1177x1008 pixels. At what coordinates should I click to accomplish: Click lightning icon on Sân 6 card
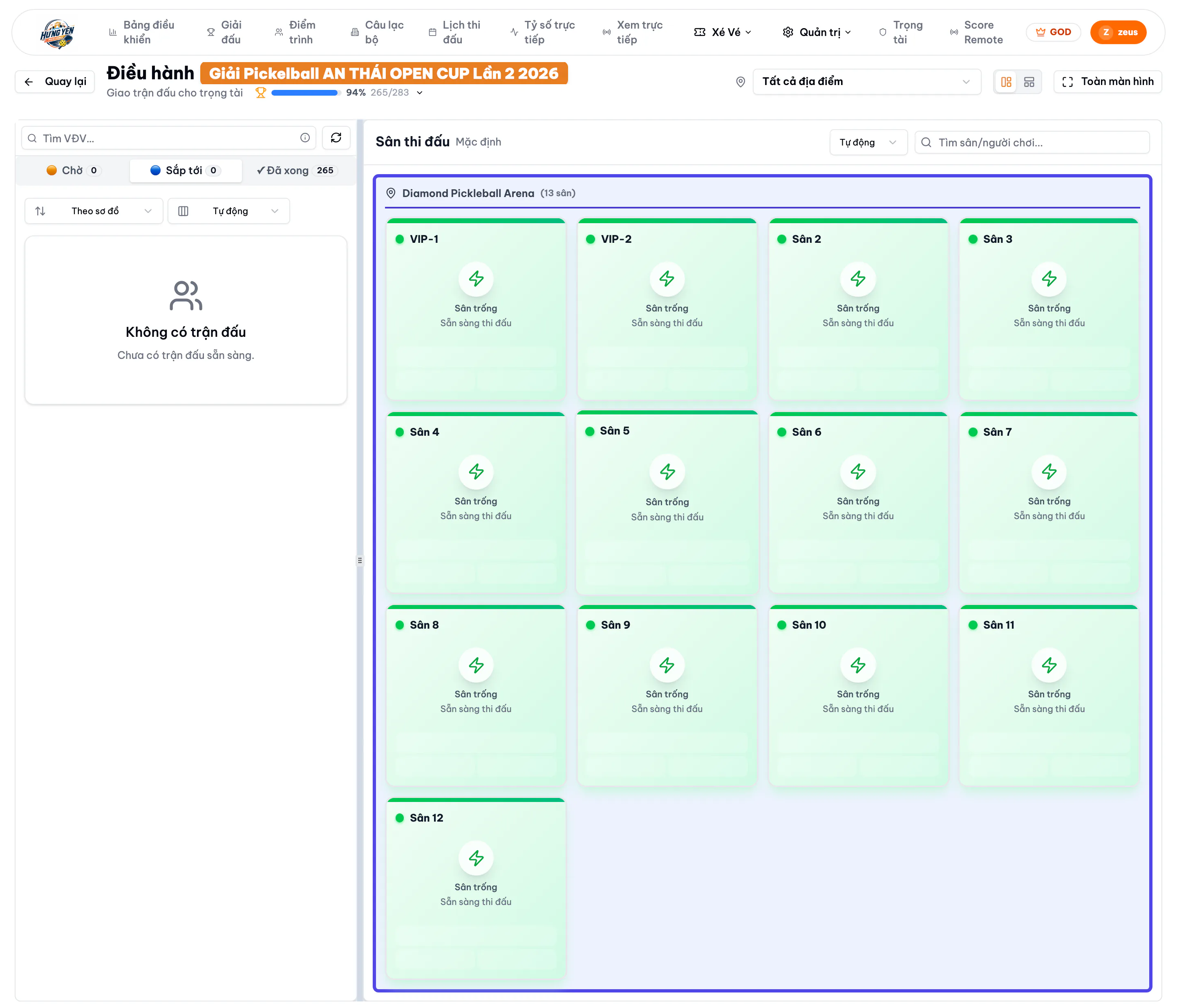click(858, 472)
